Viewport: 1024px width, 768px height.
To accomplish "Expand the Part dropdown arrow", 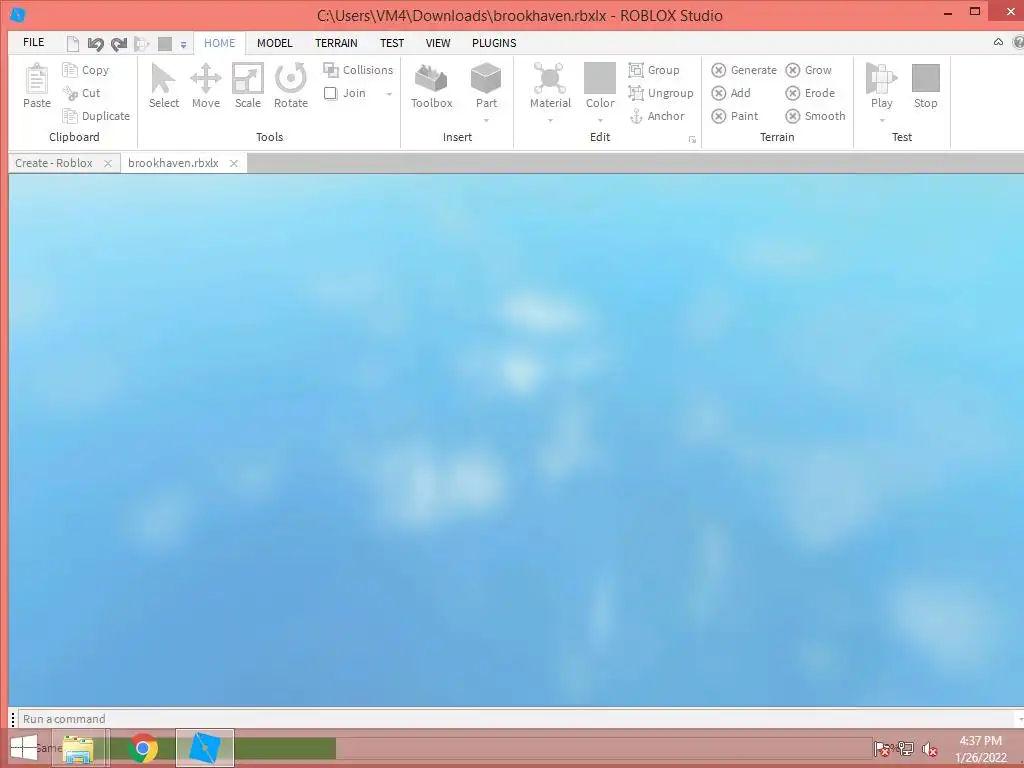I will click(x=487, y=120).
